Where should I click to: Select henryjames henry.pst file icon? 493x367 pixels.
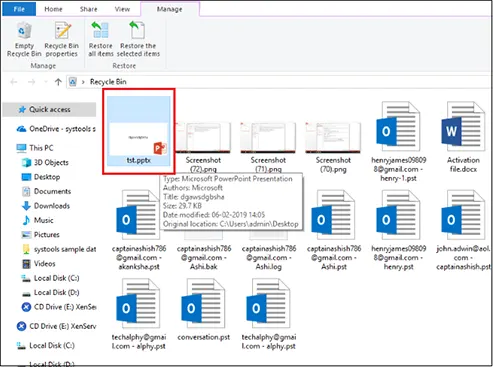pos(398,215)
